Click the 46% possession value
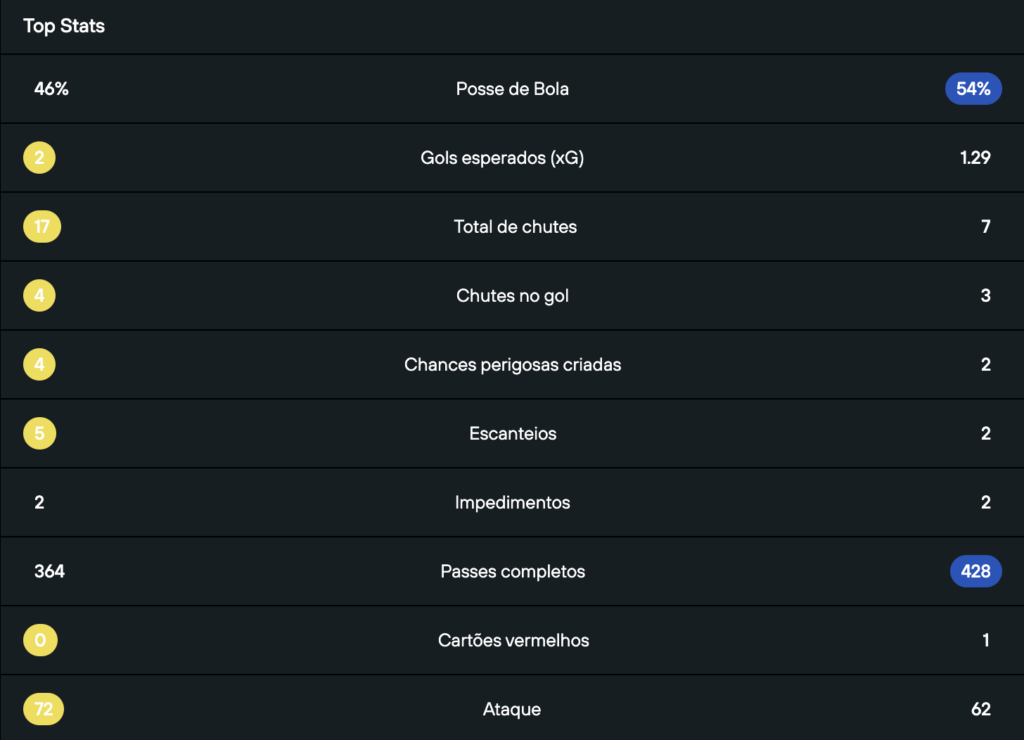Image resolution: width=1024 pixels, height=740 pixels. click(x=51, y=89)
